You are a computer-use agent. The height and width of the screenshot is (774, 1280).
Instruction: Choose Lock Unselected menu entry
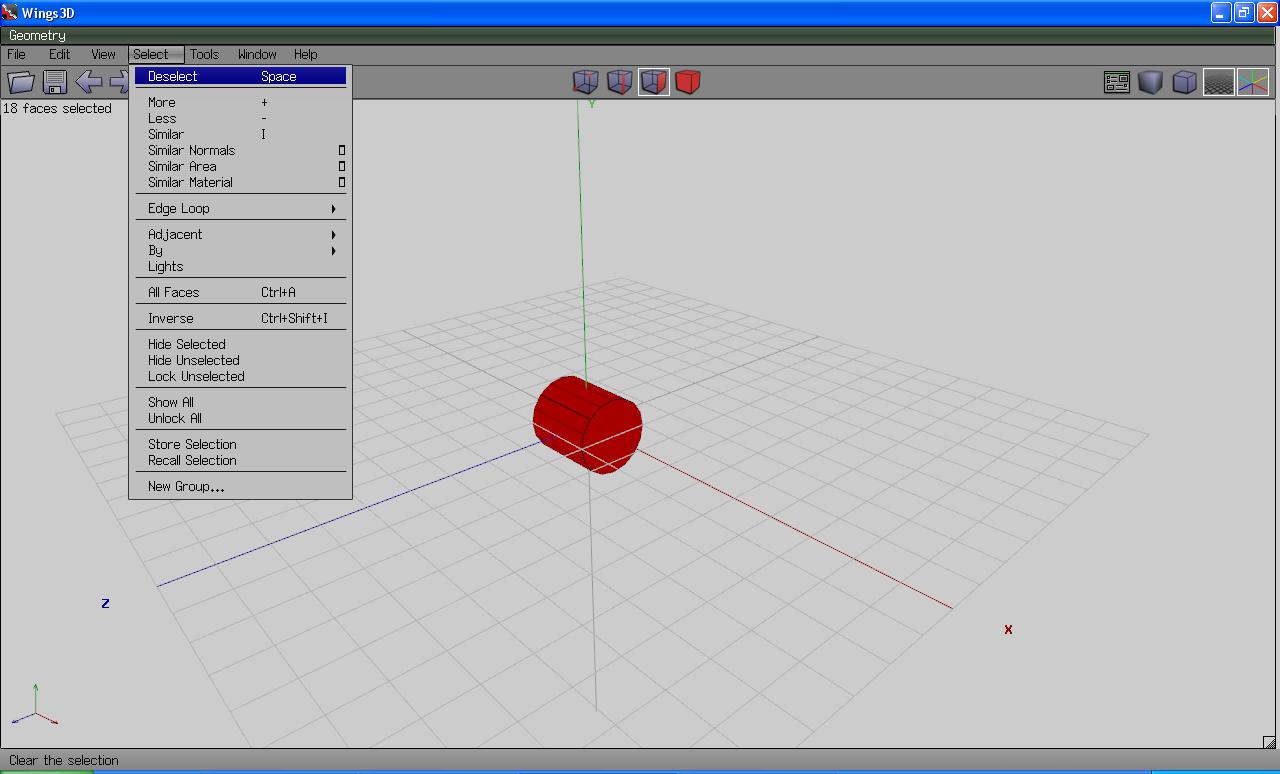pyautogui.click(x=240, y=377)
